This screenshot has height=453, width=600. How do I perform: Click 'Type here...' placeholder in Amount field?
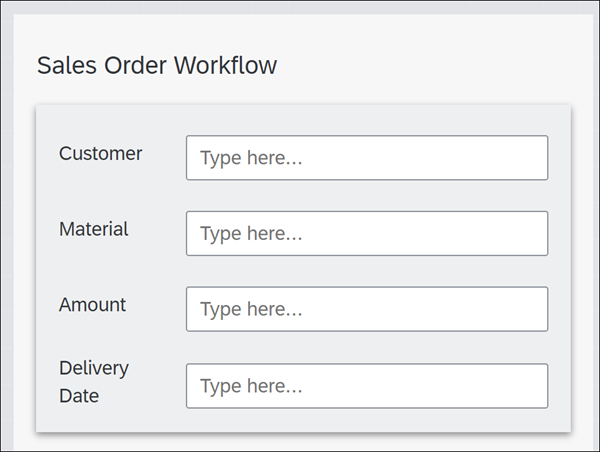coord(251,310)
